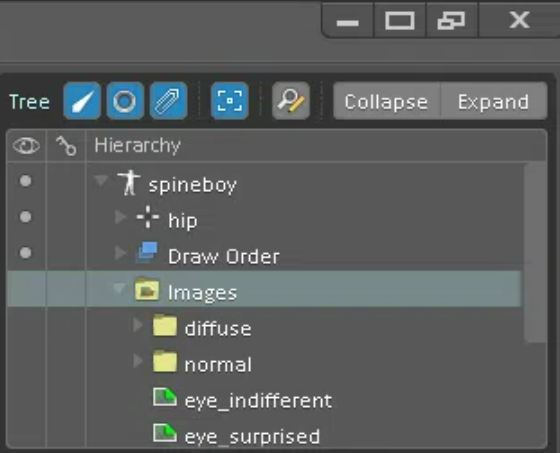The height and width of the screenshot is (453, 560).
Task: Toggle visibility dot for spineboy
Action: coord(25,181)
